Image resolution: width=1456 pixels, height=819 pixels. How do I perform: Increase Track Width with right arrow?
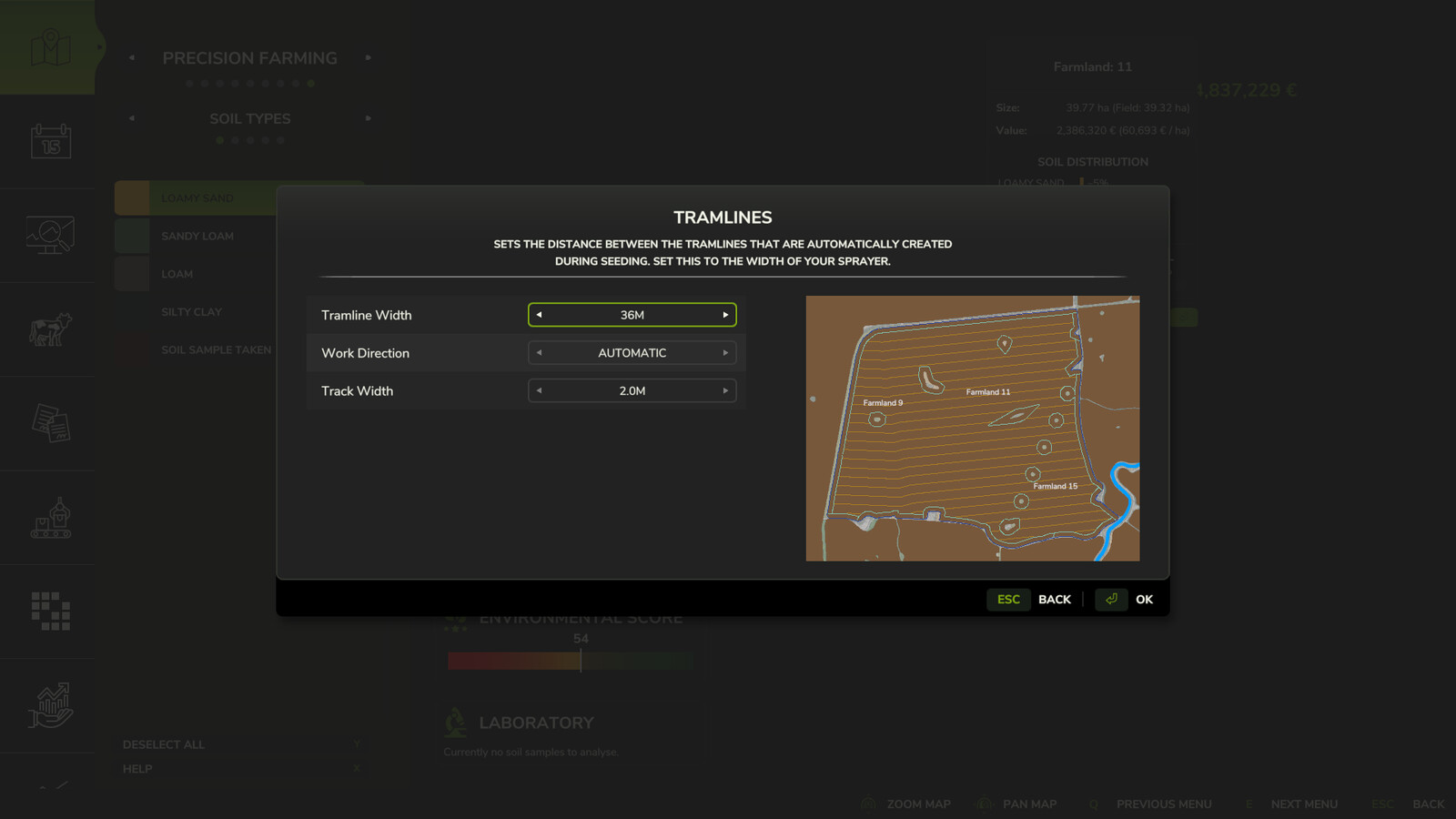tap(725, 391)
